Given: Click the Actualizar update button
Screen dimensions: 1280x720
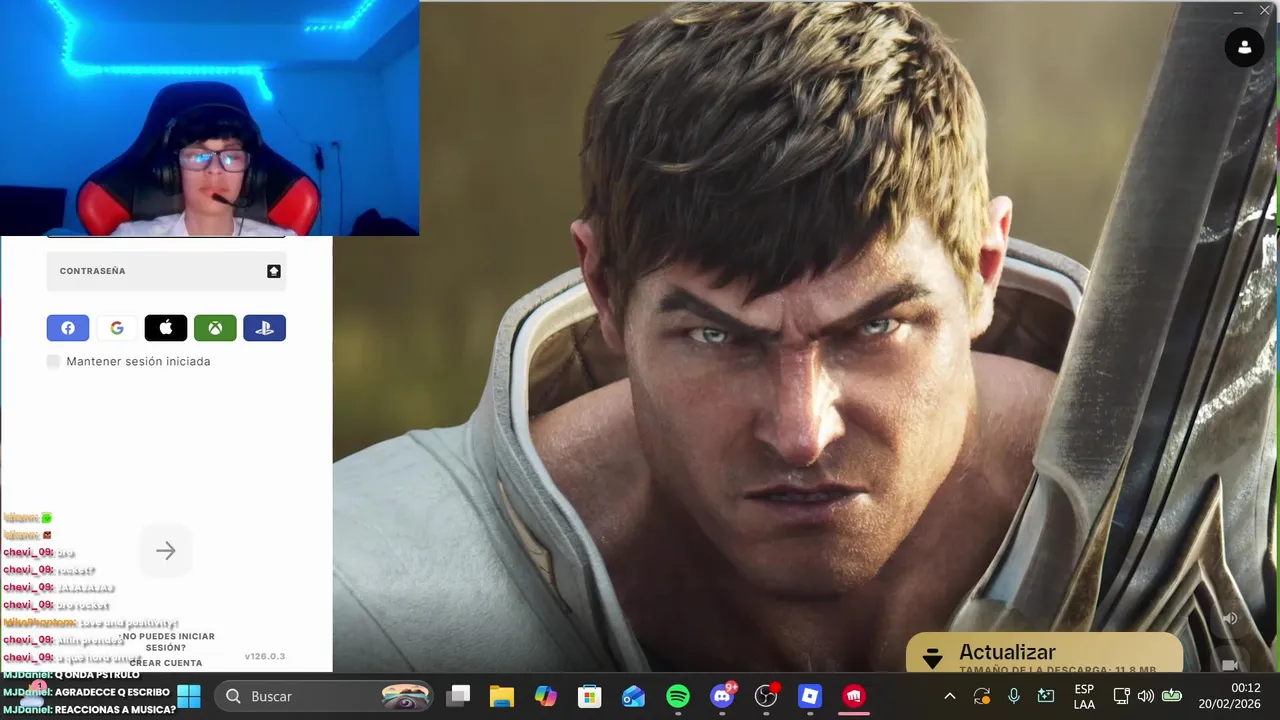Looking at the screenshot, I should click(x=1044, y=653).
